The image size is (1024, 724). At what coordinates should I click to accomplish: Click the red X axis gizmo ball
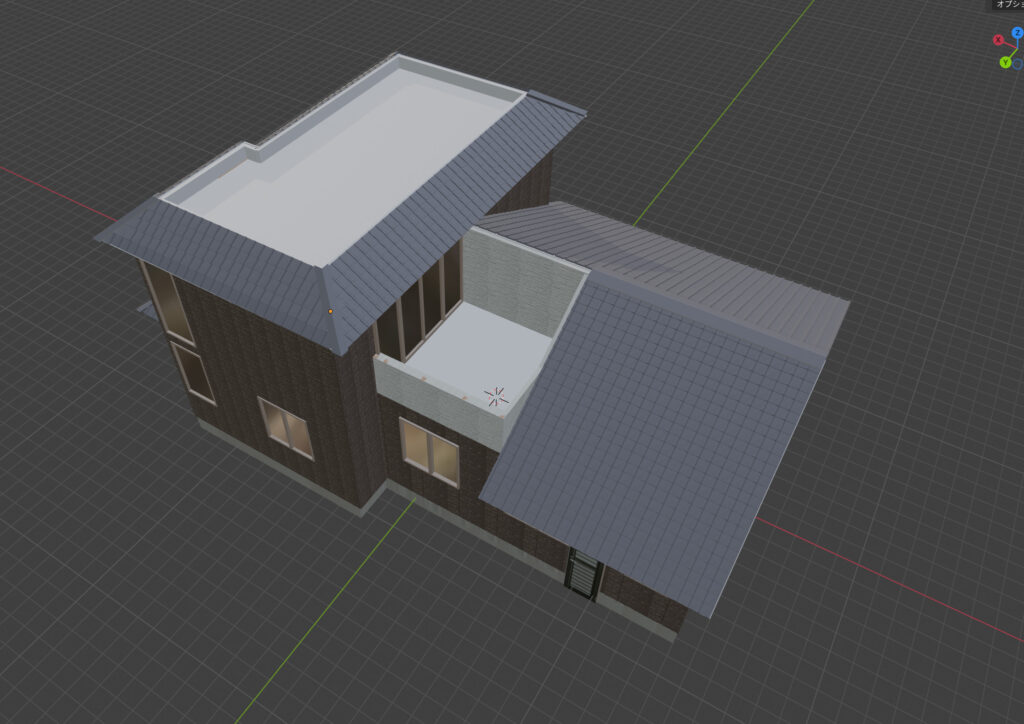coord(998,40)
